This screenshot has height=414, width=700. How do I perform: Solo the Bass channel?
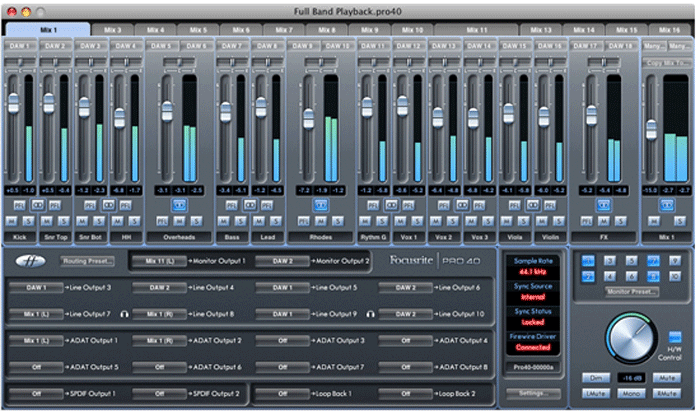tap(241, 220)
